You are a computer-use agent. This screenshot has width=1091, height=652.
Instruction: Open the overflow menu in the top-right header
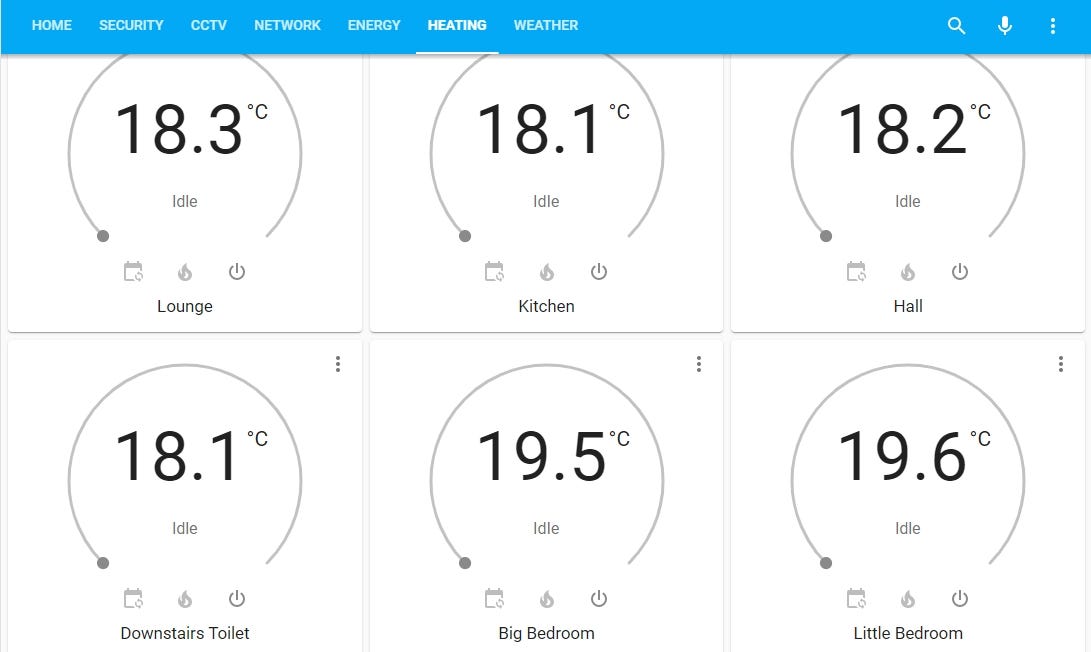point(1052,26)
